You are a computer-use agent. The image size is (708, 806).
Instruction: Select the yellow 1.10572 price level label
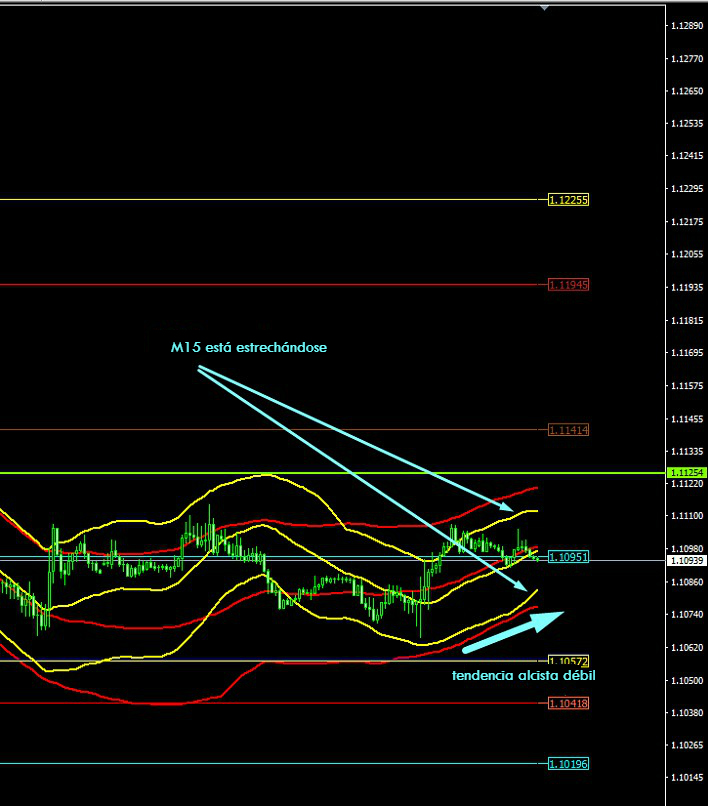[568, 661]
